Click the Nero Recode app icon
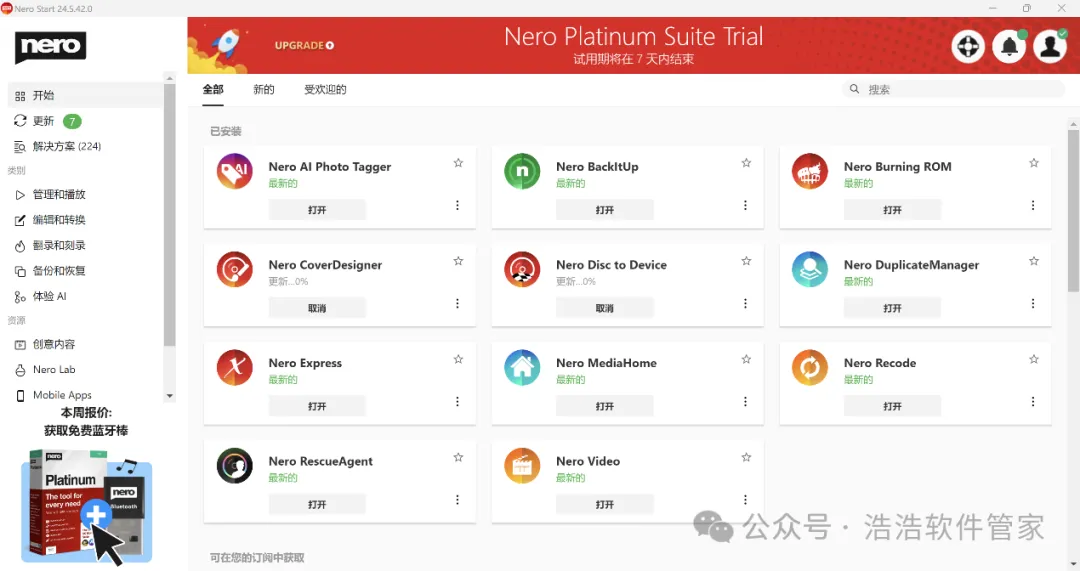The width and height of the screenshot is (1080, 571). [810, 368]
